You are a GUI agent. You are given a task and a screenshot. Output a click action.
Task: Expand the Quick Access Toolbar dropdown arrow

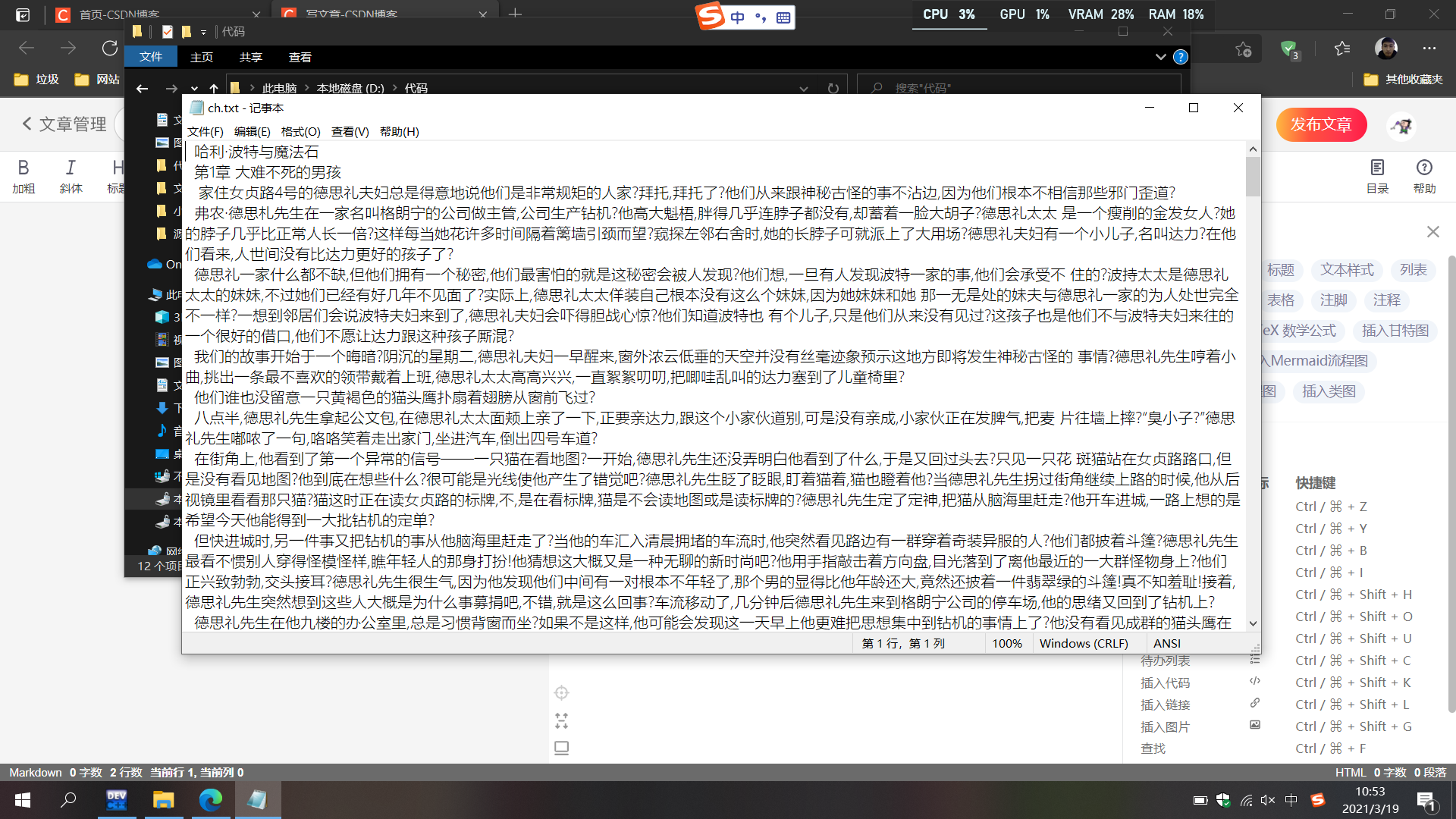(203, 32)
